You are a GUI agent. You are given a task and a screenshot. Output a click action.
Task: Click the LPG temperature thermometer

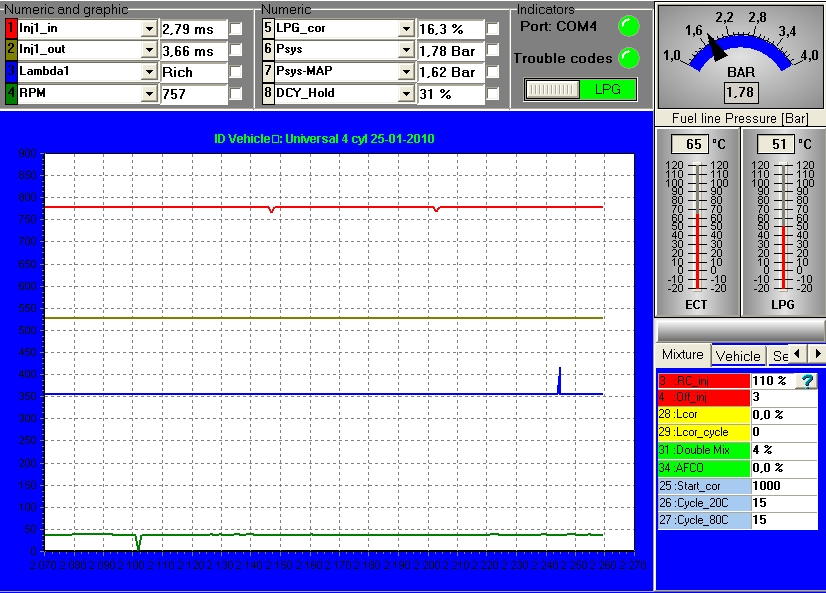(x=782, y=225)
